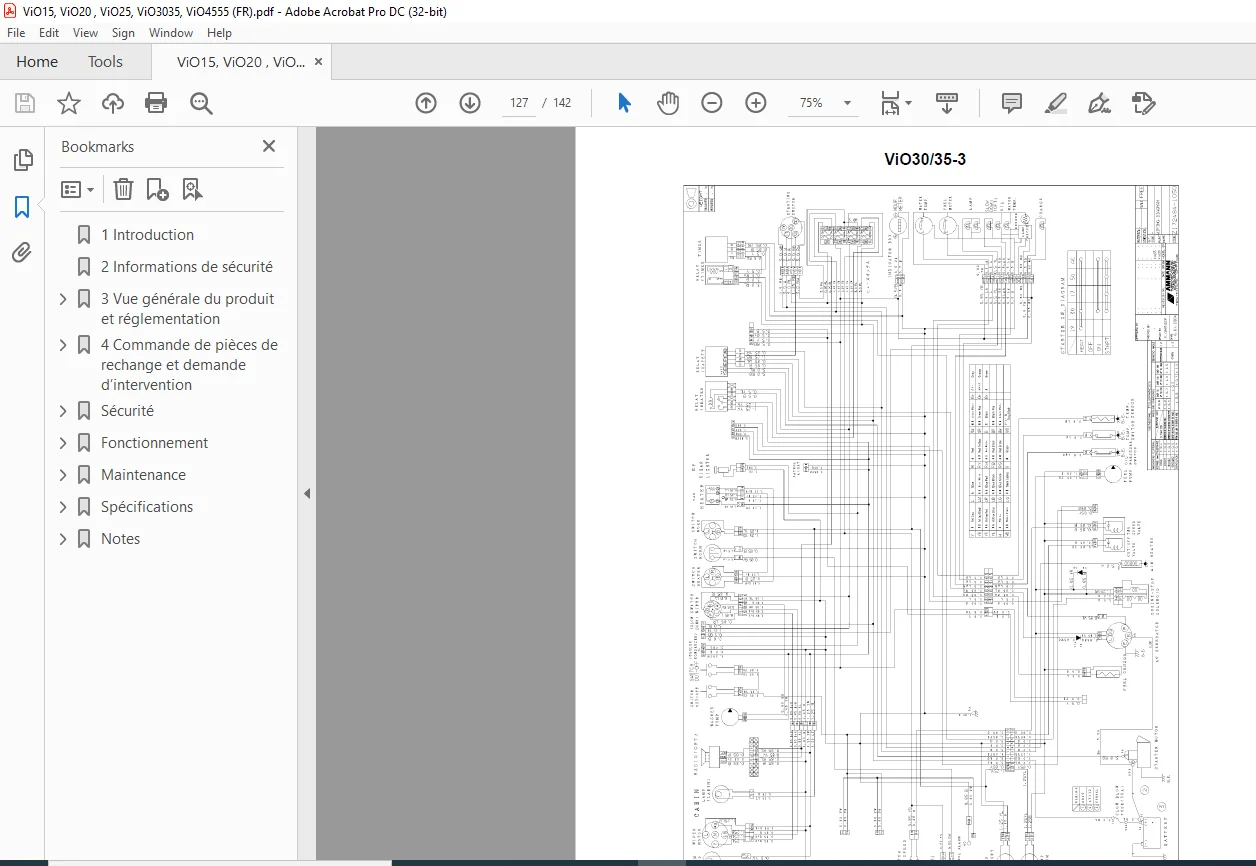
Task: Open the 'Fonctionnement' bookmark entry
Action: click(154, 443)
